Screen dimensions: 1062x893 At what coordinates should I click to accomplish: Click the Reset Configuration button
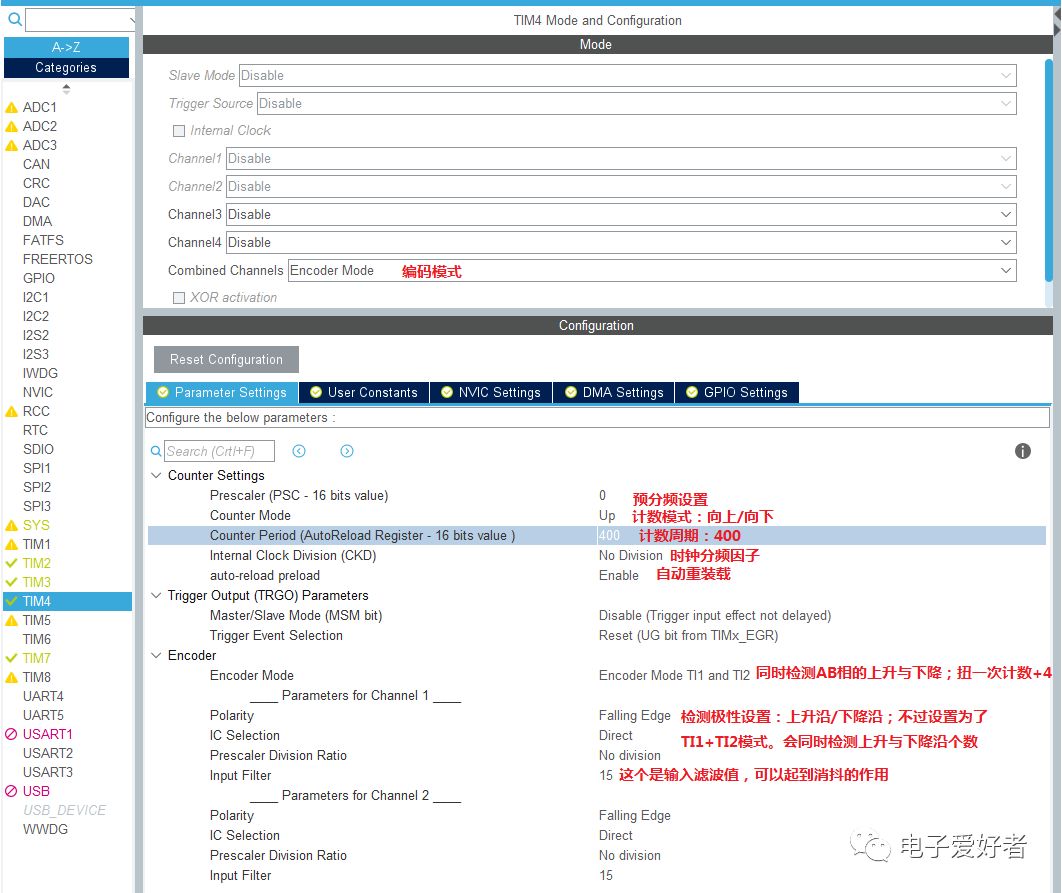coord(226,360)
